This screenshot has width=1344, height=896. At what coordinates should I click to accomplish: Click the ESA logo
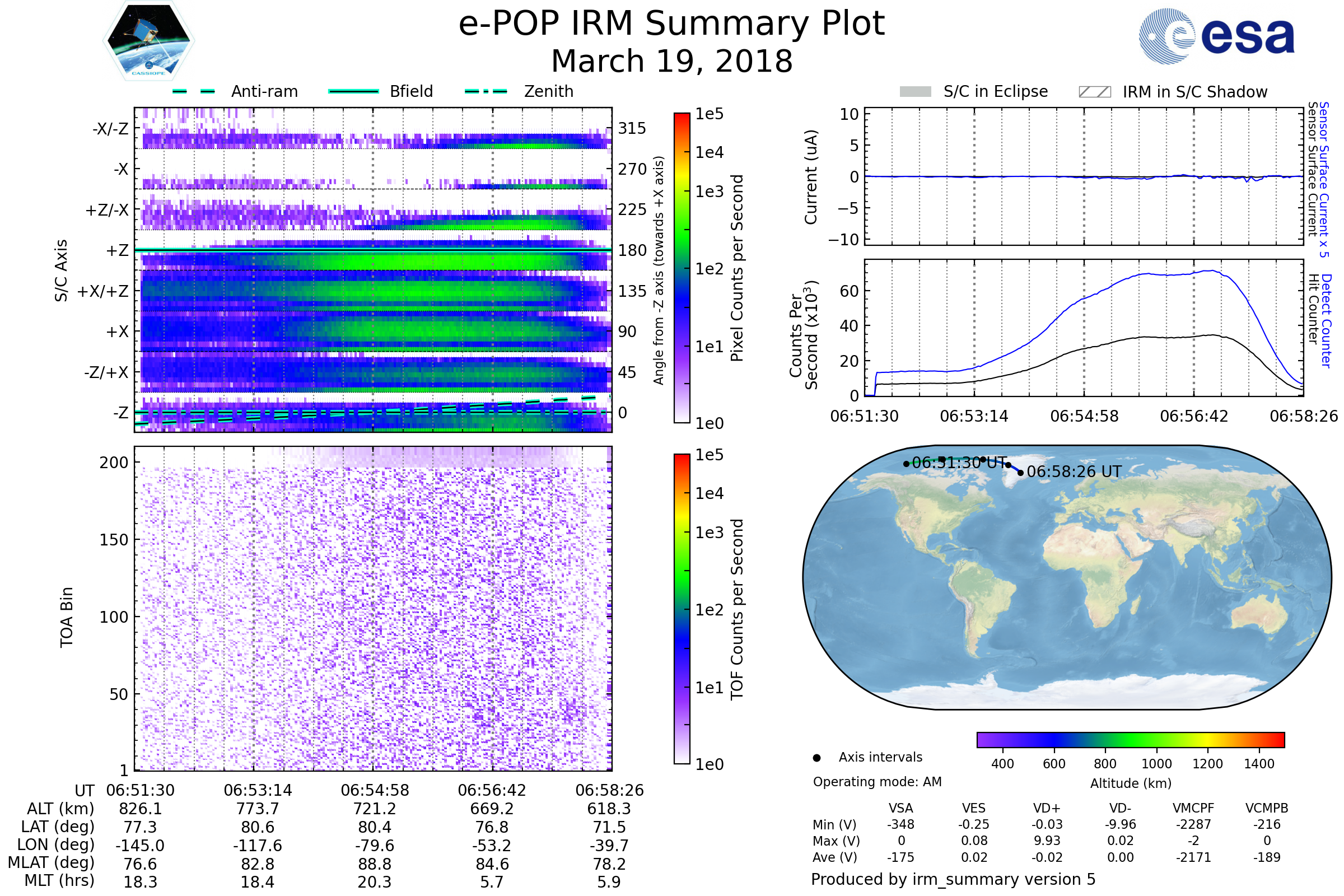1217,36
